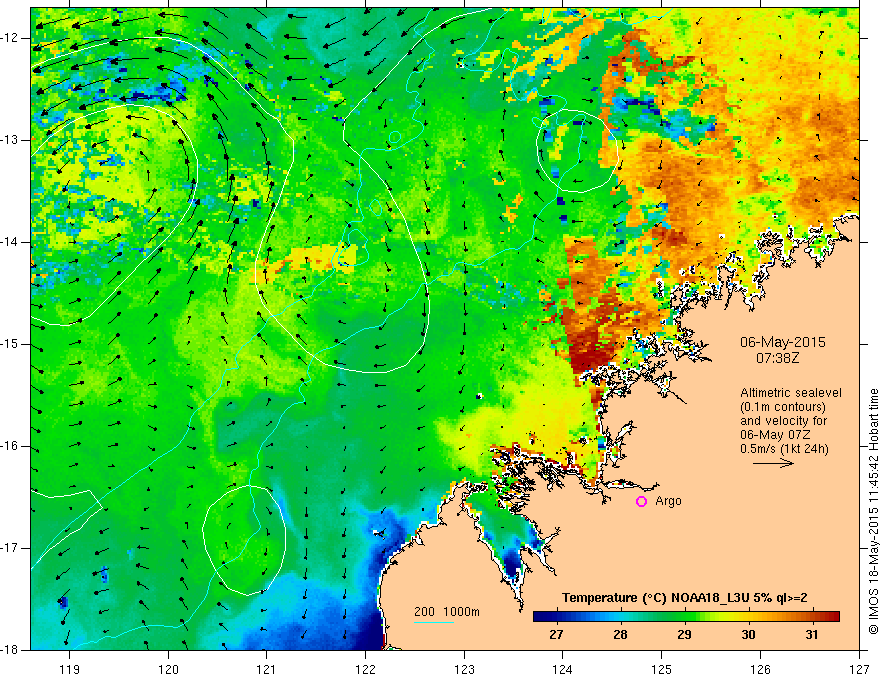880x680 pixels.
Task: Click the vertical IMOS copyright timestamp text
Action: (873, 511)
